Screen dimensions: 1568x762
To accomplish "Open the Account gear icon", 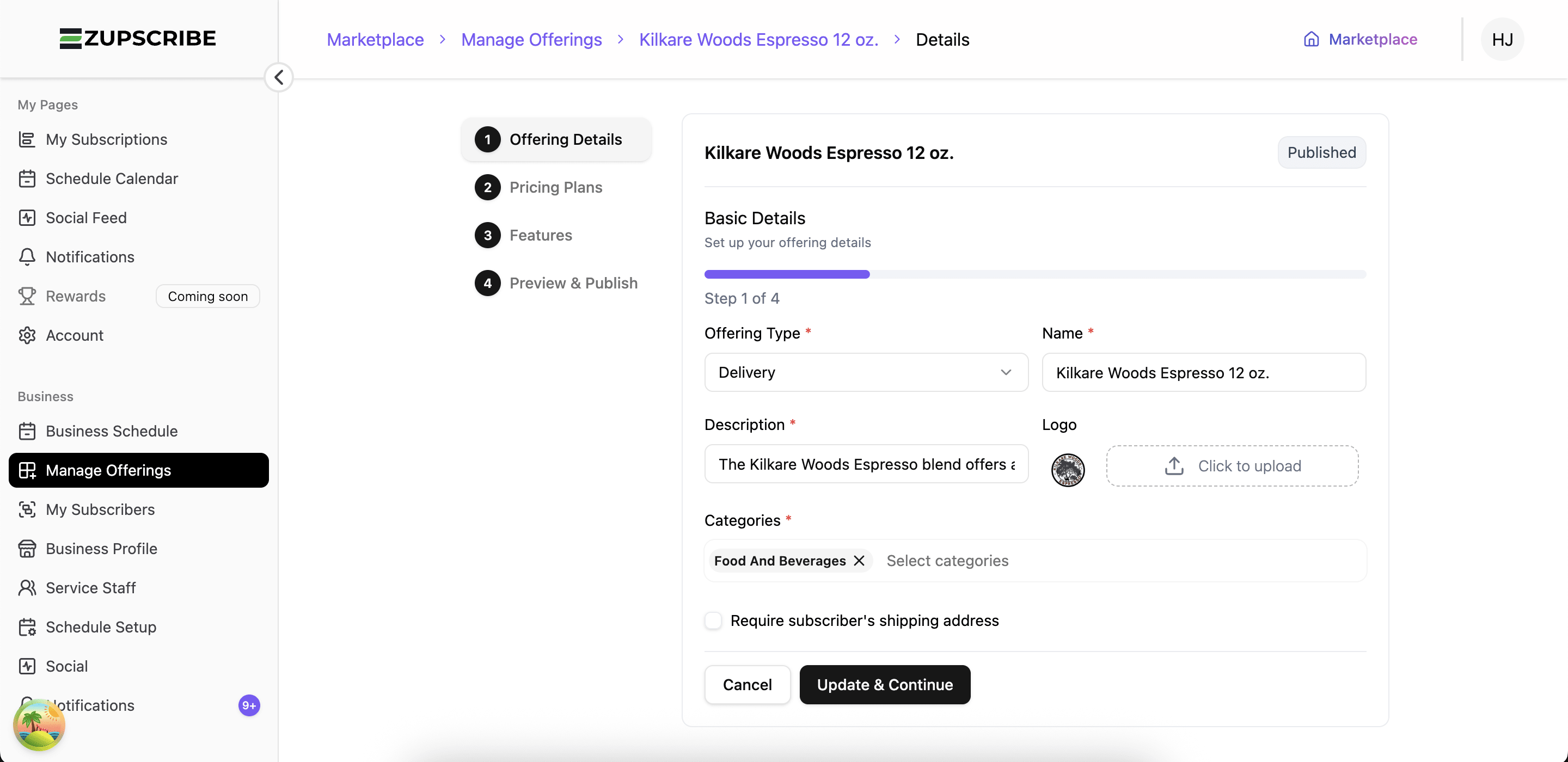I will point(27,335).
